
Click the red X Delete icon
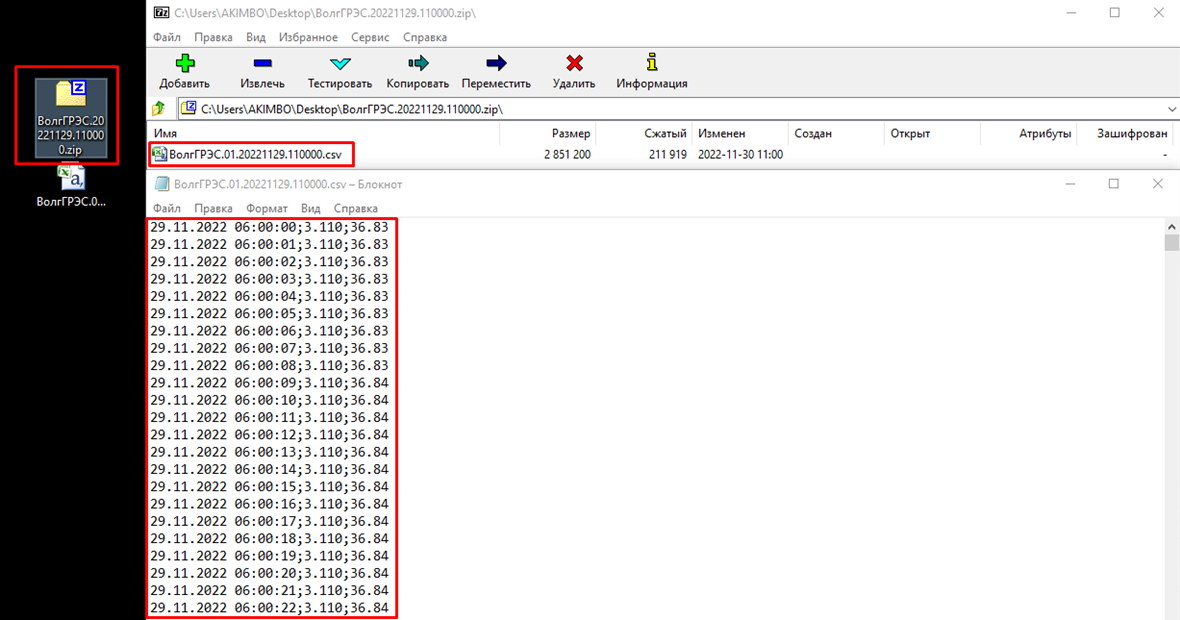tap(574, 64)
